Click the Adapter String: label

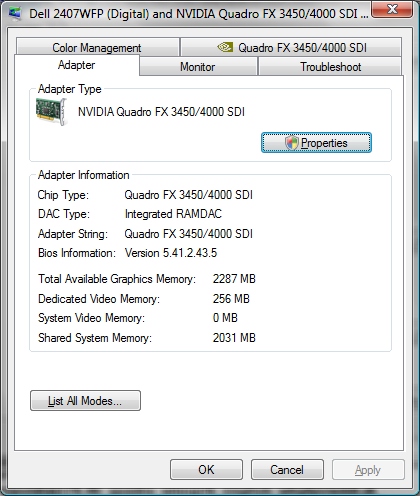[73, 234]
